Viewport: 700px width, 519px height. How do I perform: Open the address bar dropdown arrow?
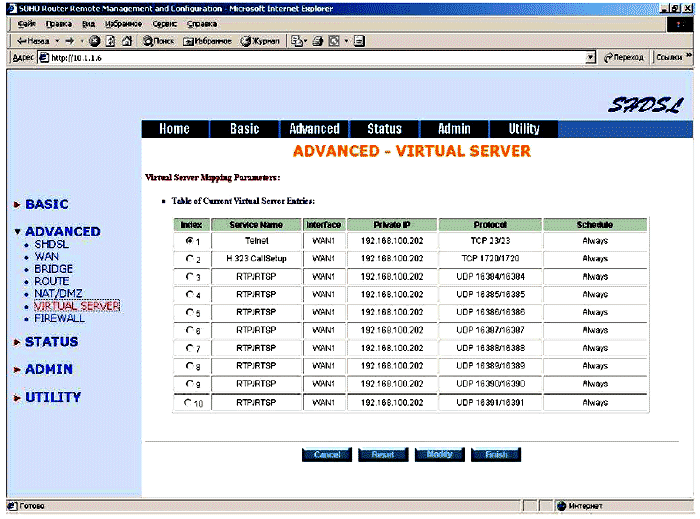[x=591, y=58]
